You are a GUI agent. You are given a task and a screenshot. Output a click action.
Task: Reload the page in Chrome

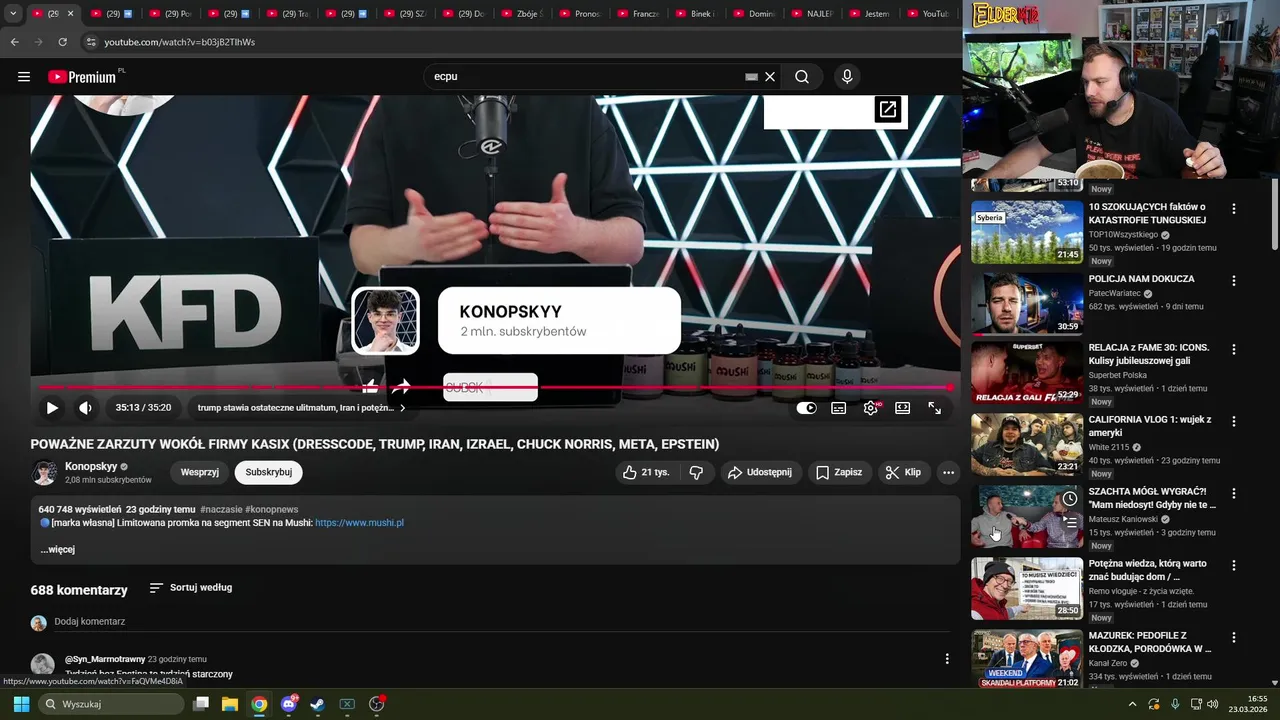tap(62, 42)
